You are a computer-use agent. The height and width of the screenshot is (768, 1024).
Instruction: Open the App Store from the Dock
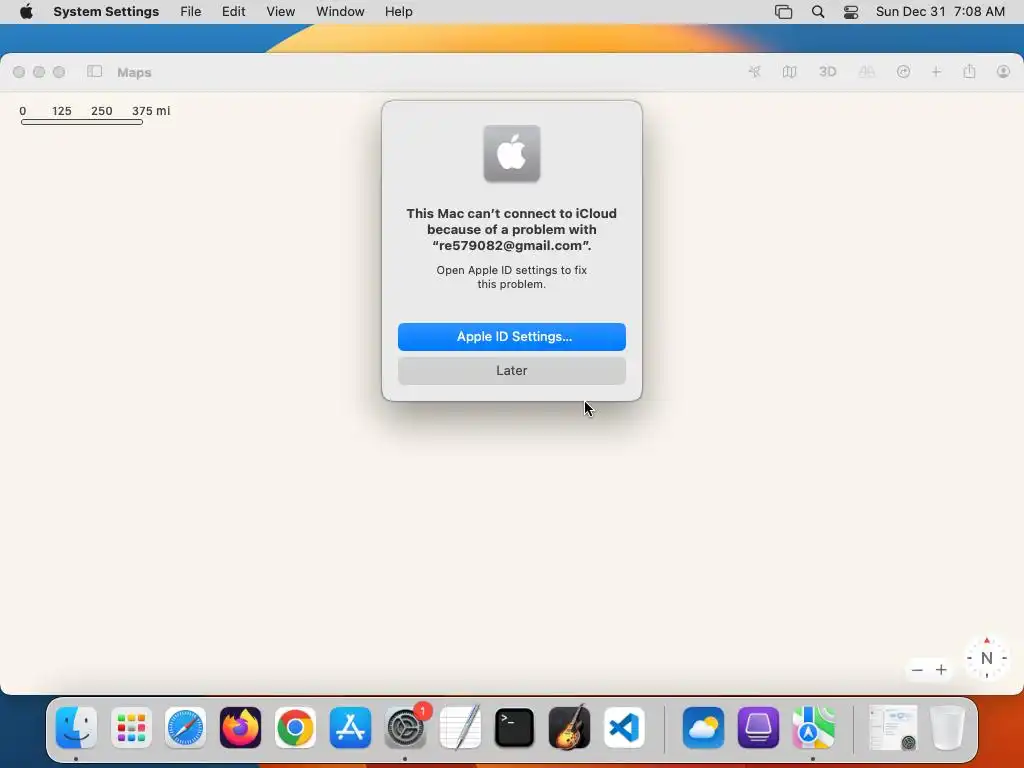(350, 728)
